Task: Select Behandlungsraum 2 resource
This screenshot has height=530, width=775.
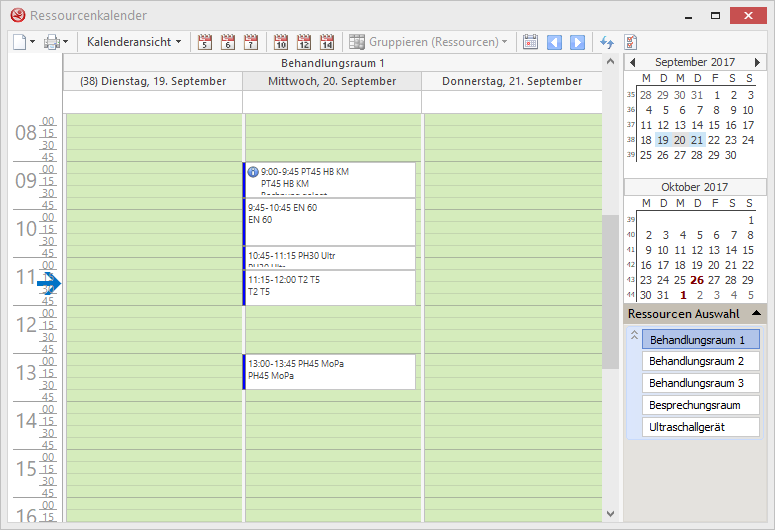Action: 700,361
